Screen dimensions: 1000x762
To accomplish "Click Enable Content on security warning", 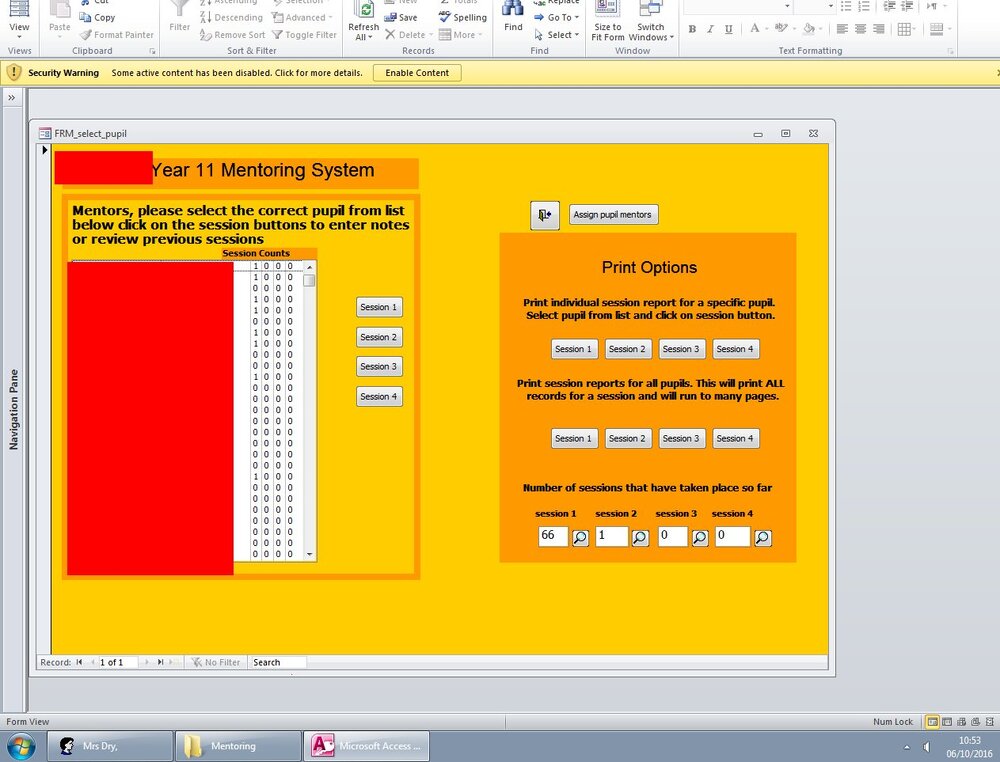I will click(417, 73).
